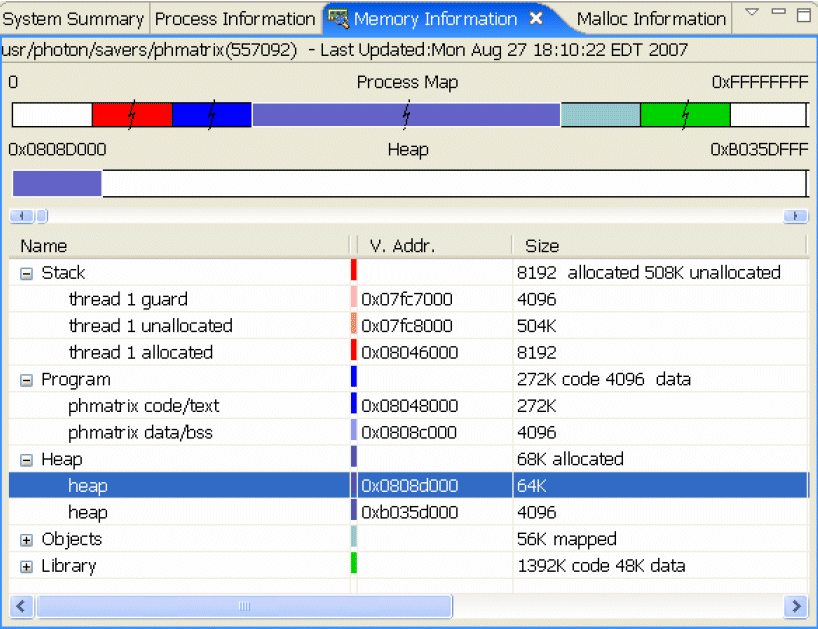This screenshot has width=818, height=629.
Task: Click the purple heap usage bar
Action: pos(56,183)
